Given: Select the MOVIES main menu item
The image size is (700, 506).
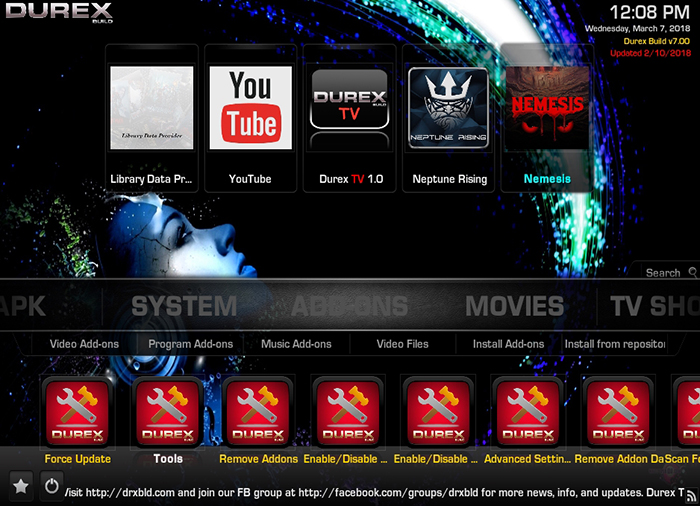Looking at the screenshot, I should click(x=515, y=306).
